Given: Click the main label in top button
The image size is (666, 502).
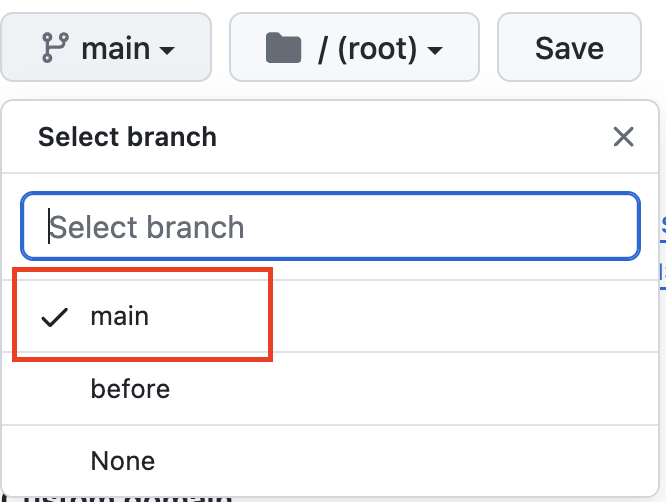Looking at the screenshot, I should [x=116, y=49].
